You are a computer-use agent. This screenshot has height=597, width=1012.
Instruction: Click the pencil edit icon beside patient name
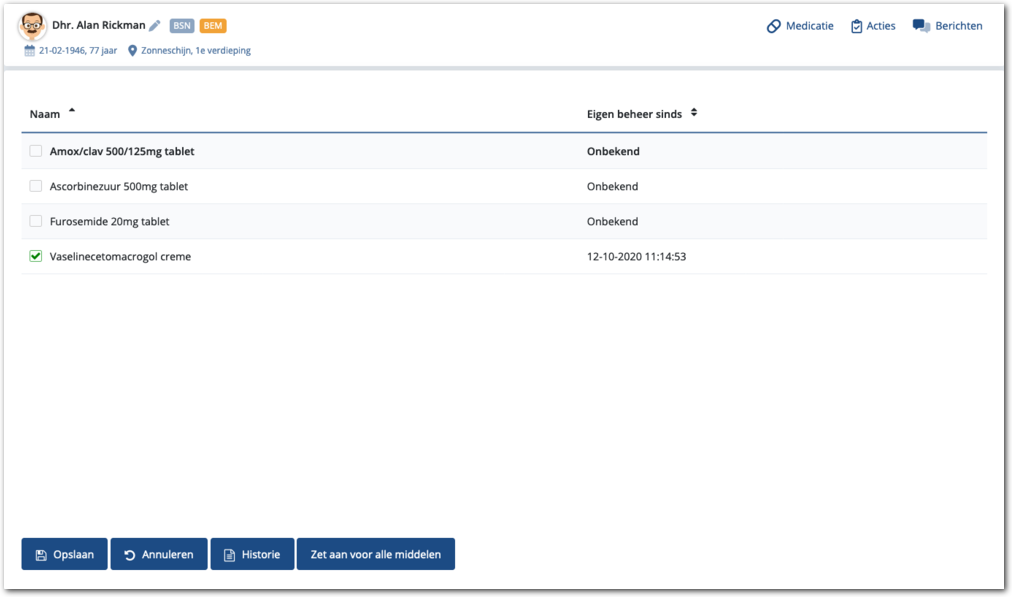(x=155, y=26)
